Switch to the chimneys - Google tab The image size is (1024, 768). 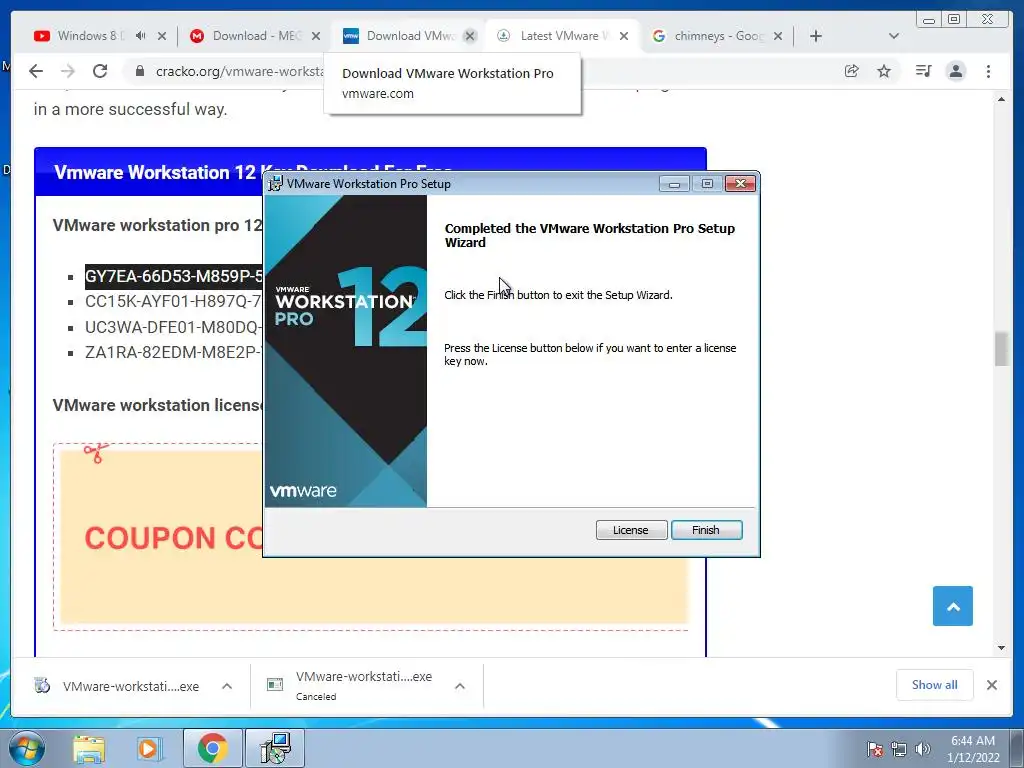pyautogui.click(x=718, y=36)
